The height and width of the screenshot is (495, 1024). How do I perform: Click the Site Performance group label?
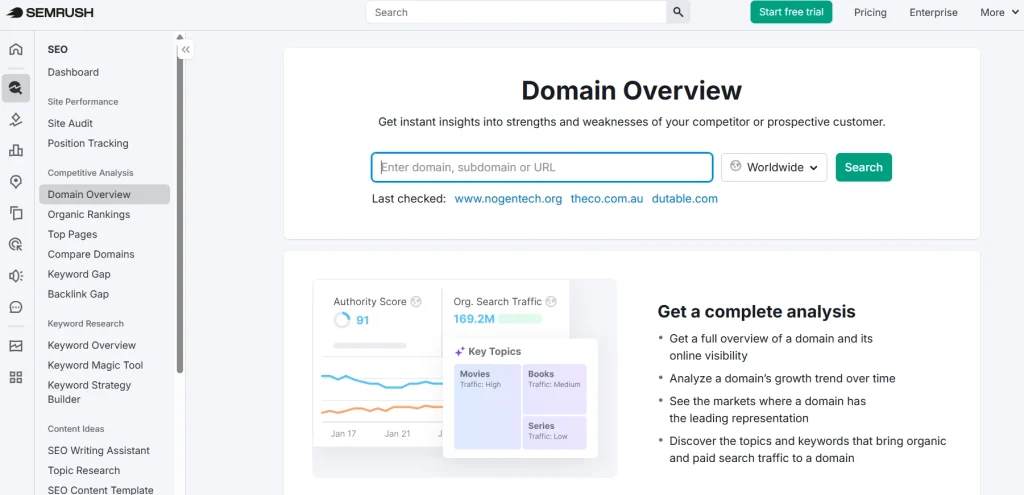point(83,102)
